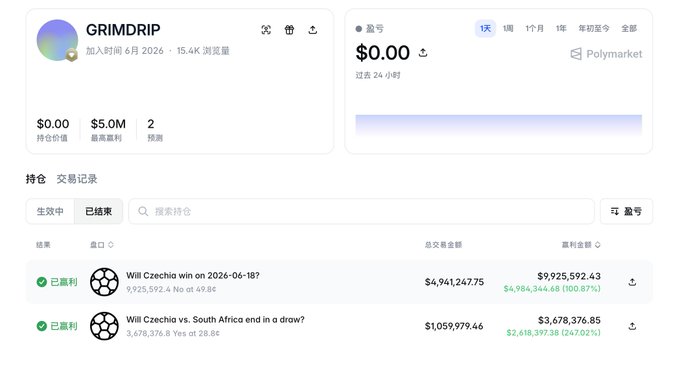The image size is (680, 376).
Task: Click the profit/loss chart area
Action: pyautogui.click(x=498, y=125)
